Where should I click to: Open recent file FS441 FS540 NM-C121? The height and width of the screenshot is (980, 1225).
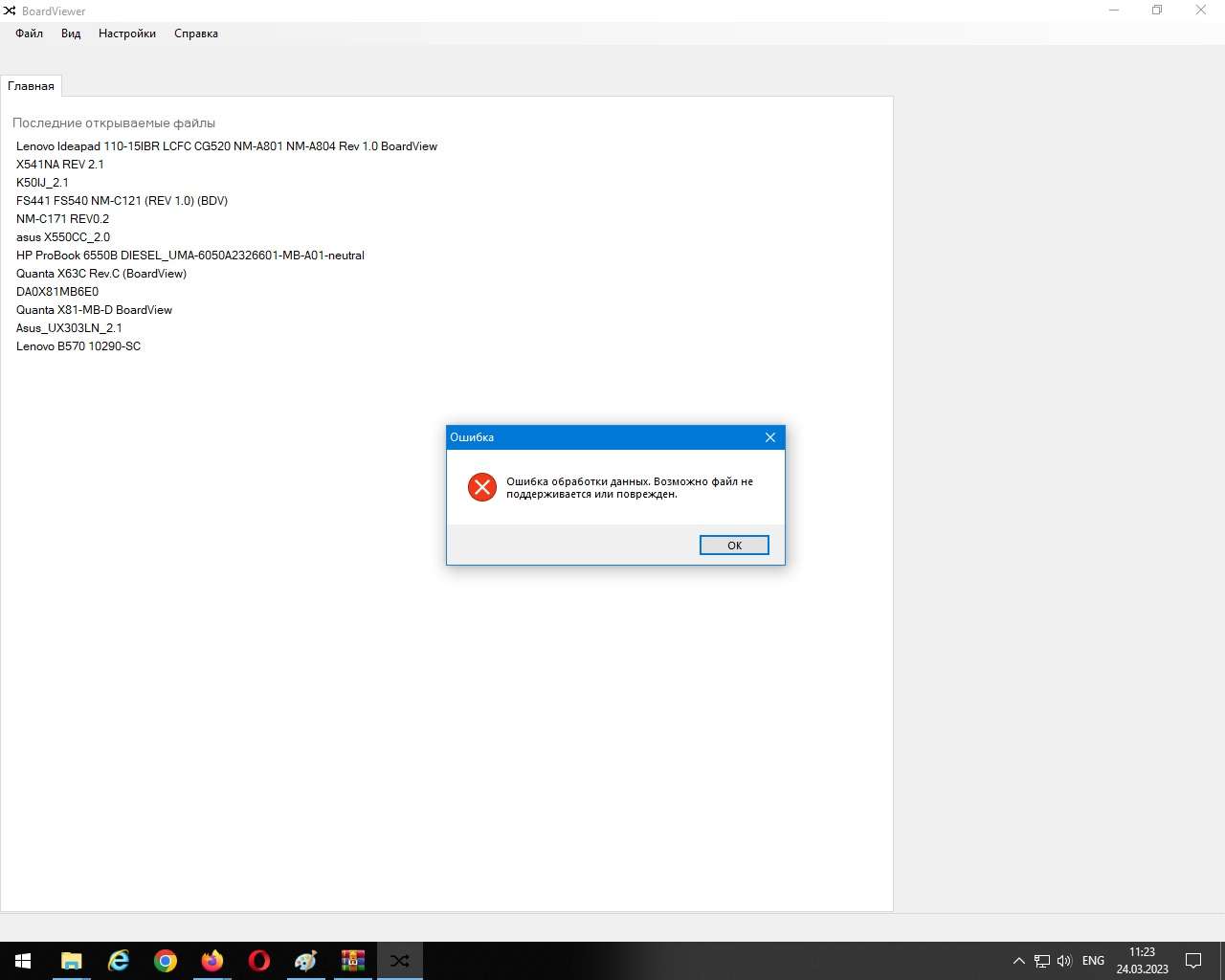(122, 201)
